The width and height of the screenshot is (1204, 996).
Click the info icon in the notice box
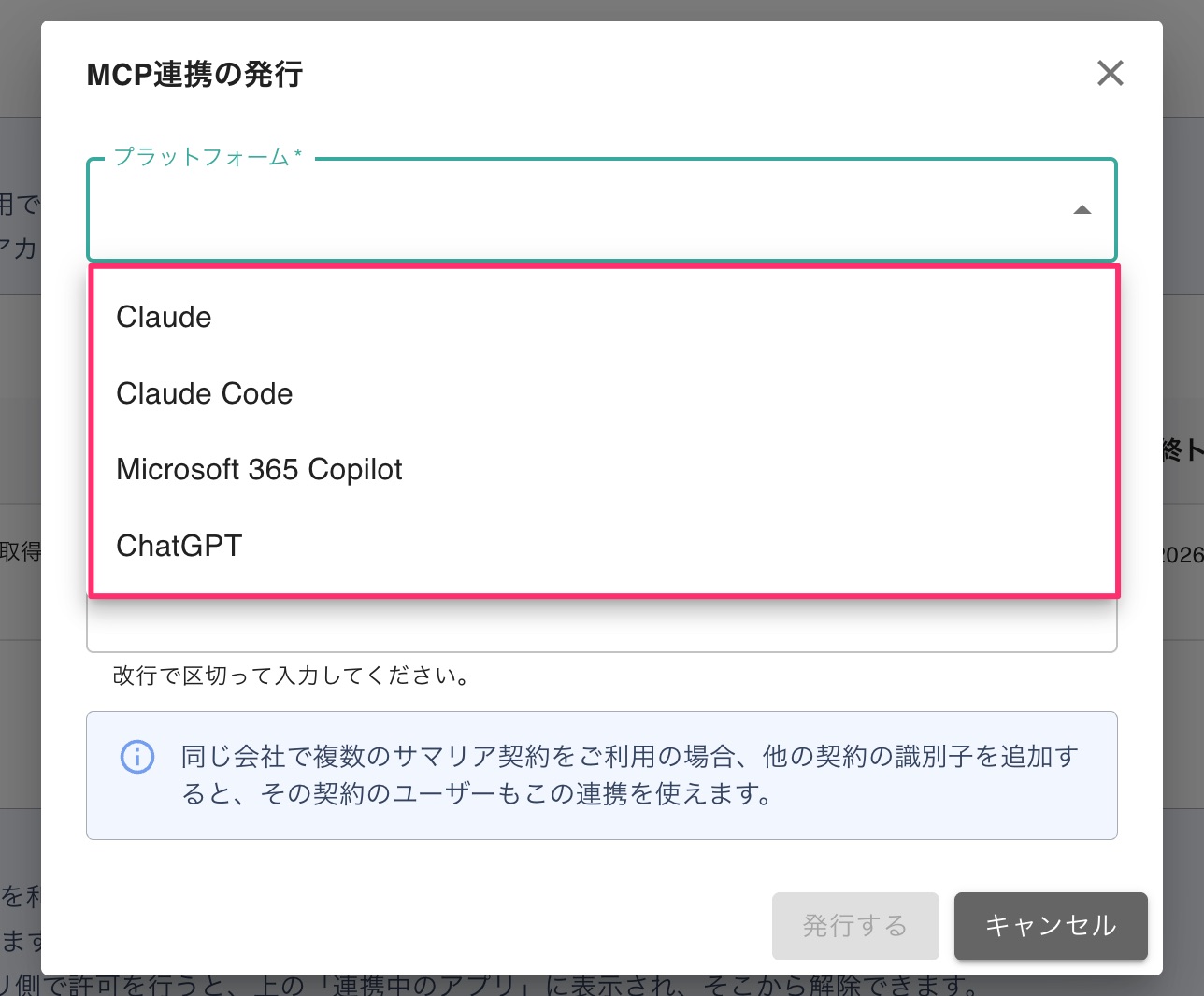click(x=137, y=756)
